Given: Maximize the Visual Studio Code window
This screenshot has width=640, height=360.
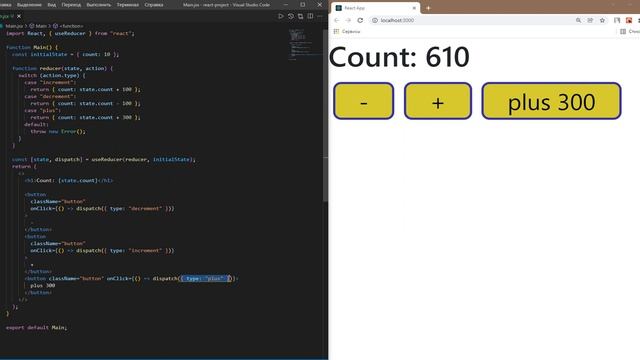Looking at the screenshot, I should point(303,5).
